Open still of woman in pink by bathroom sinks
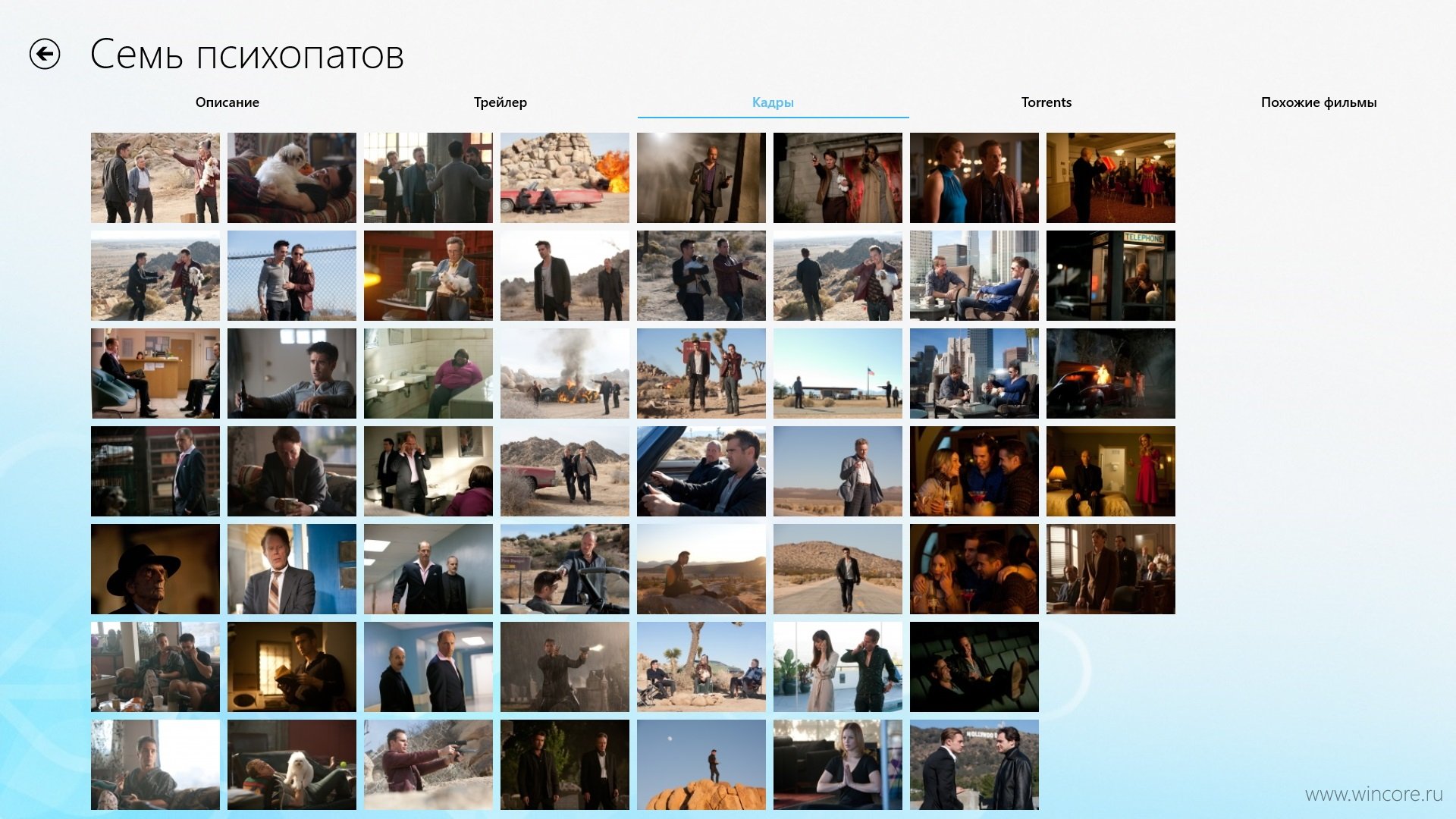This screenshot has height=819, width=1456. (x=428, y=373)
